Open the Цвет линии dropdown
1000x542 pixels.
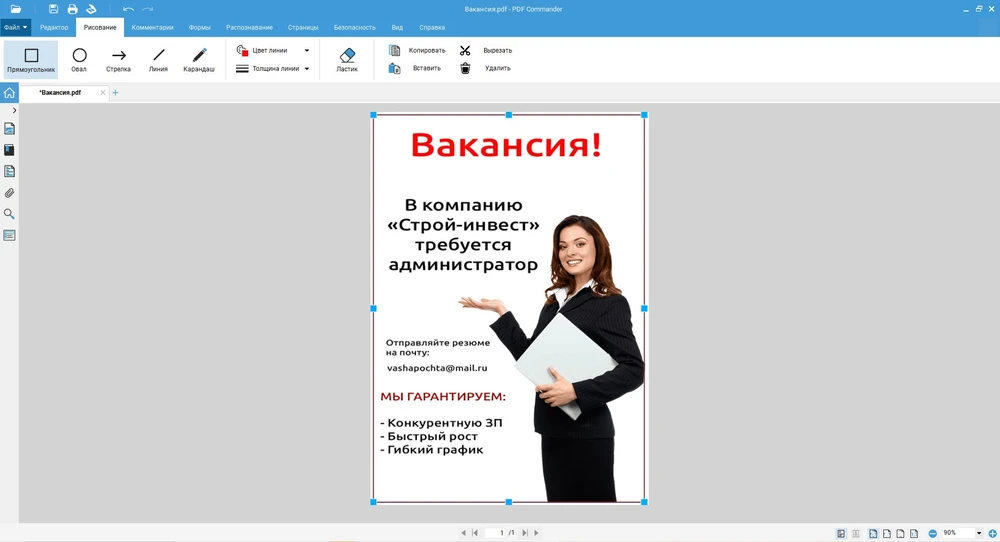tap(306, 50)
